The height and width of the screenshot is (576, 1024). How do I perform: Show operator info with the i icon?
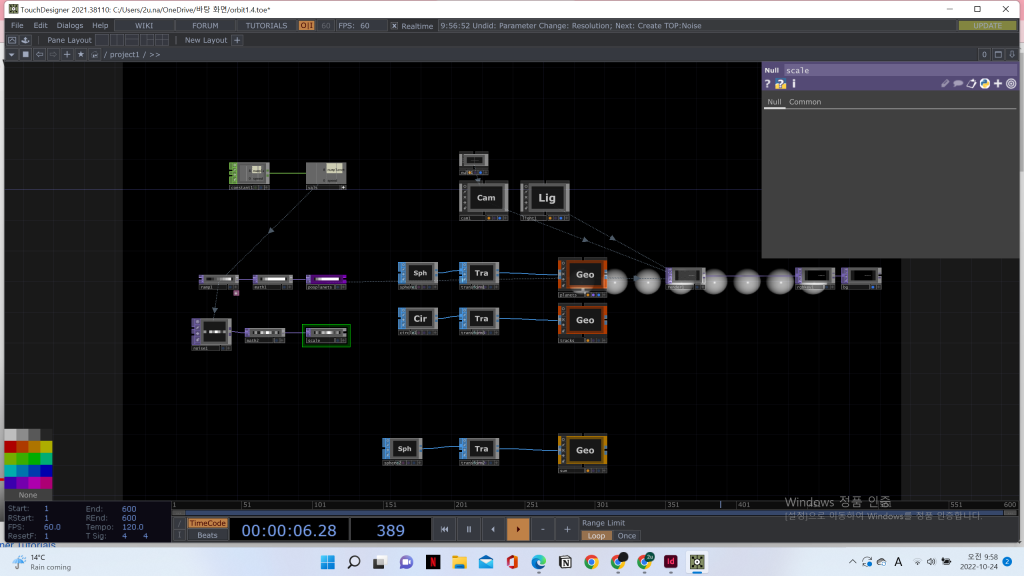794,84
